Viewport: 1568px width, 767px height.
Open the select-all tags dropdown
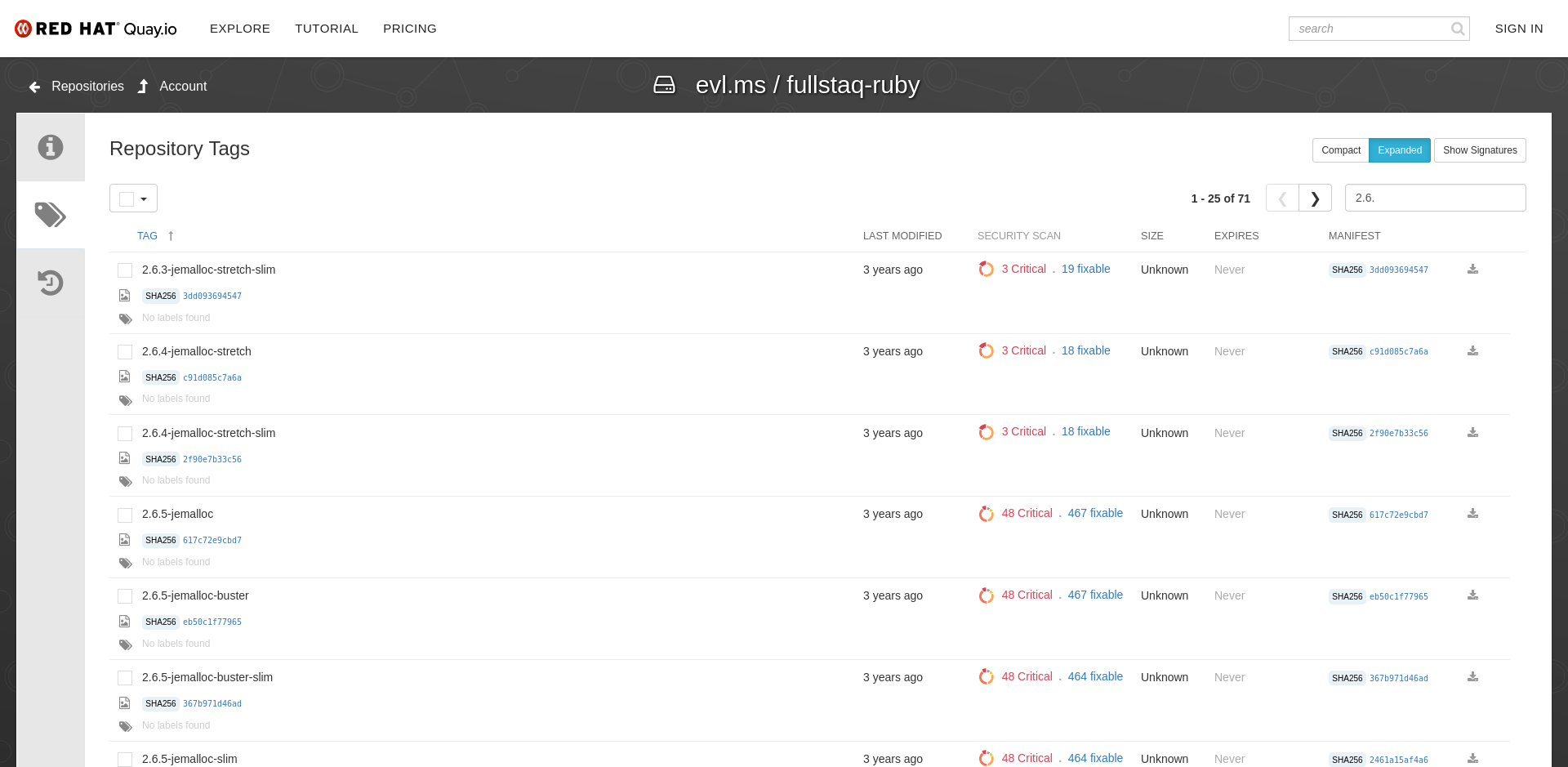click(x=143, y=198)
